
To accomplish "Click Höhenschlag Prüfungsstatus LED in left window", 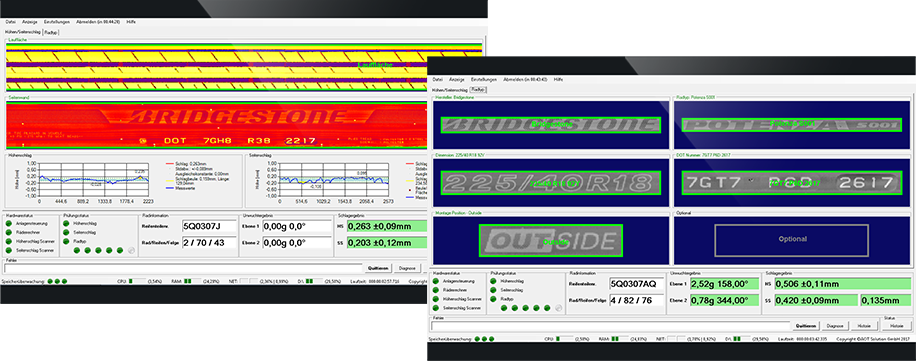I will 67,223.
